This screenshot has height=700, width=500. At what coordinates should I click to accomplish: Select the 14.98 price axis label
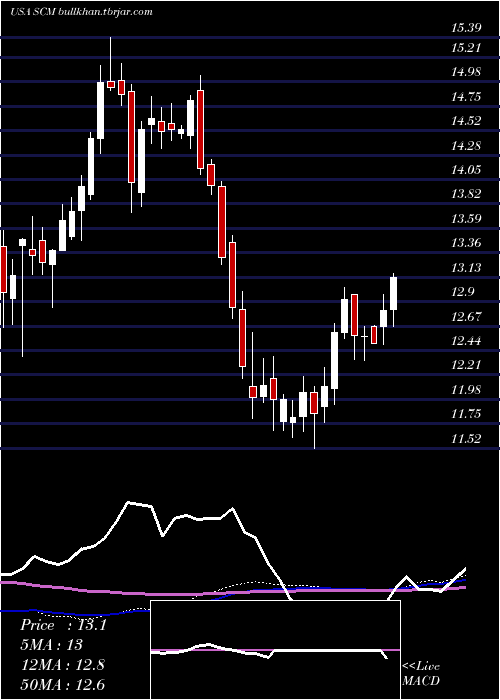[x=466, y=71]
